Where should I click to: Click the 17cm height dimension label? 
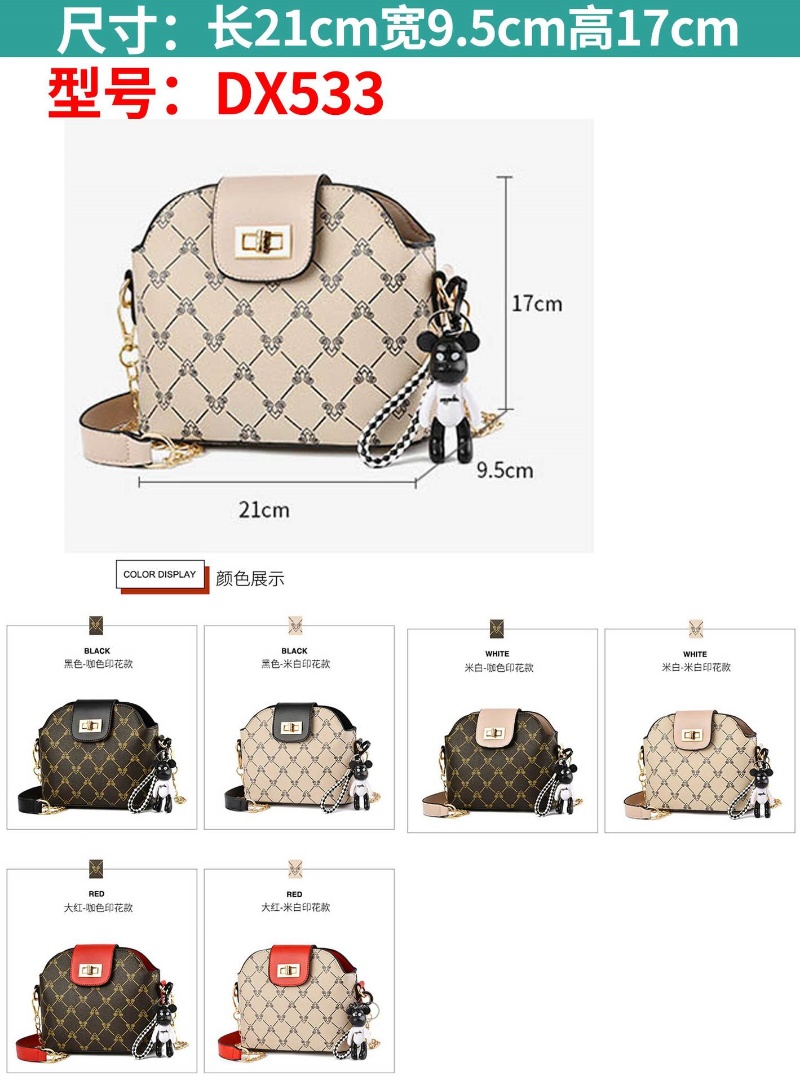537,304
